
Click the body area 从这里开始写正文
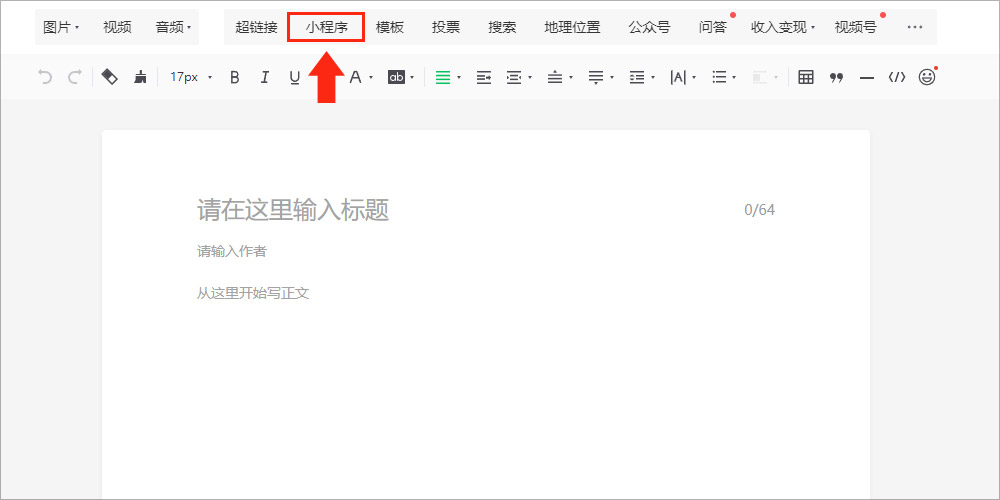click(253, 293)
